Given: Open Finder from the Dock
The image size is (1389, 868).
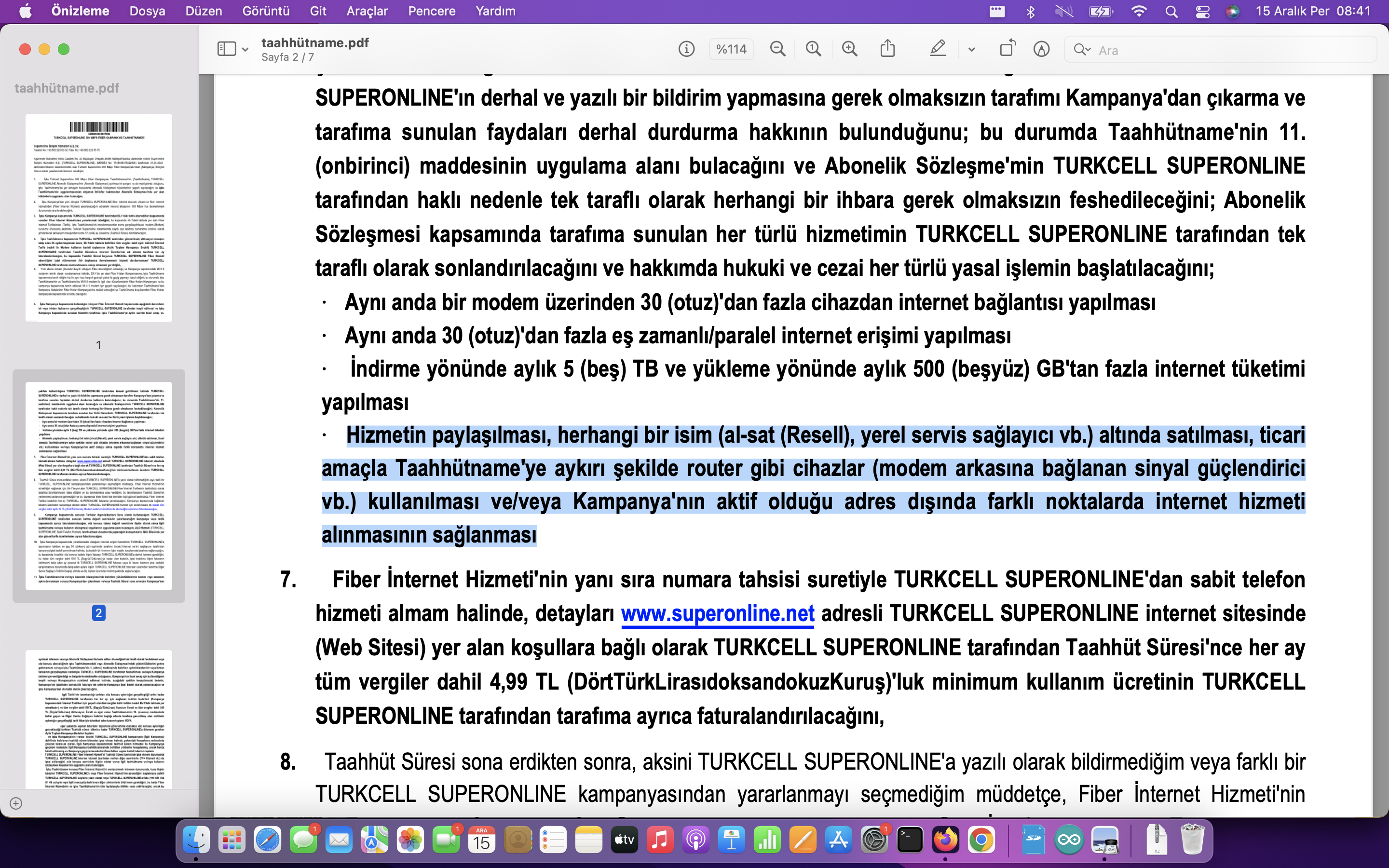Looking at the screenshot, I should (x=196, y=840).
